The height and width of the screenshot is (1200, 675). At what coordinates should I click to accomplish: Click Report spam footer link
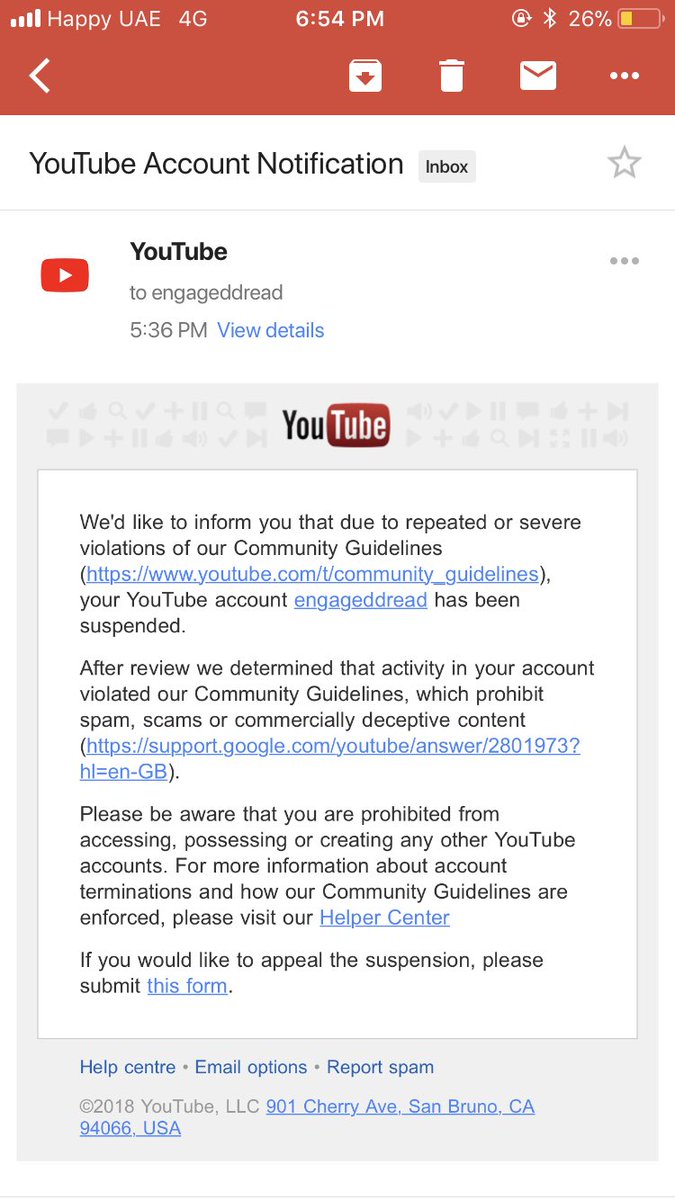tap(380, 1067)
